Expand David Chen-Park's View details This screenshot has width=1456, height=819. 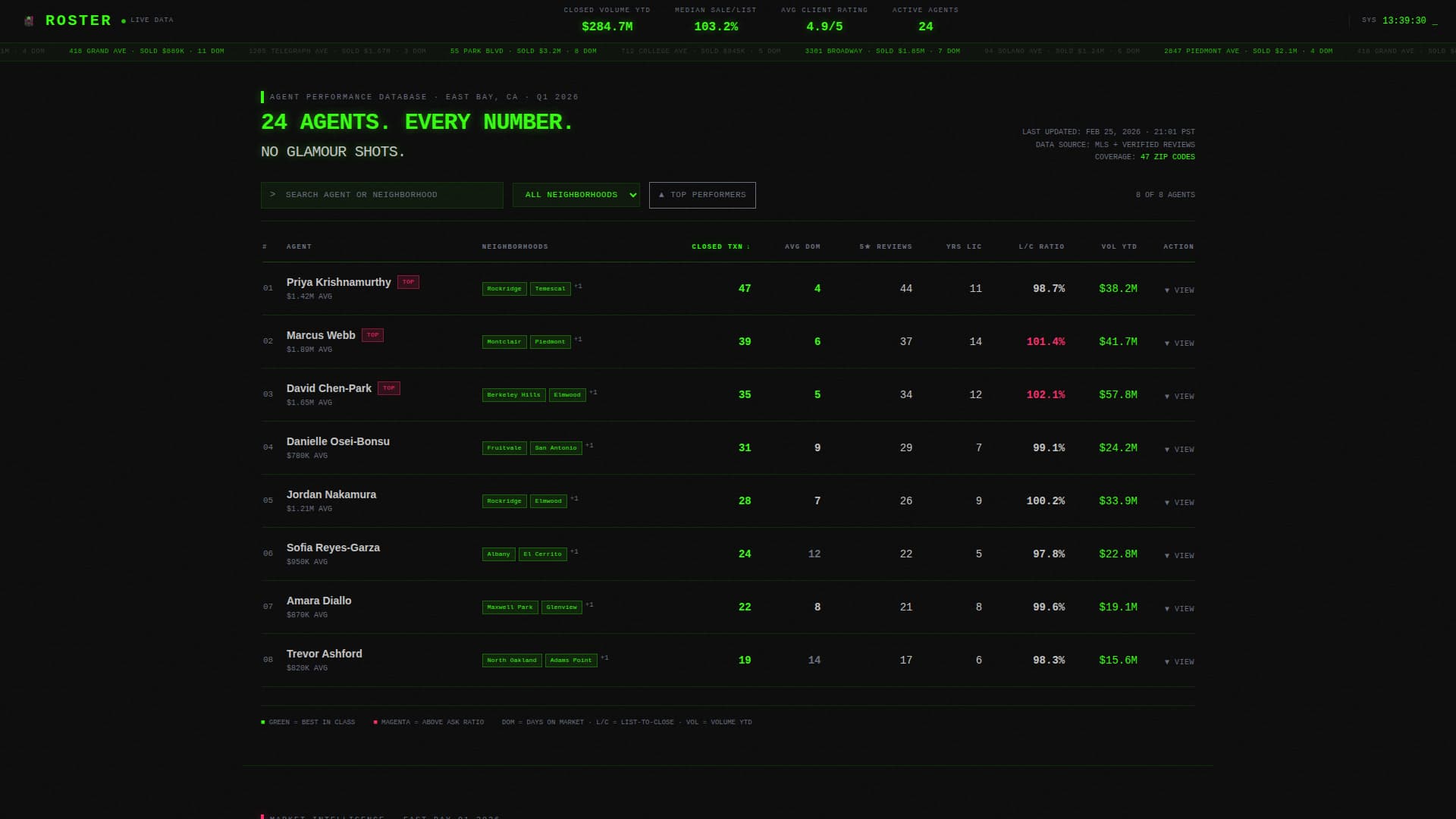[1179, 397]
